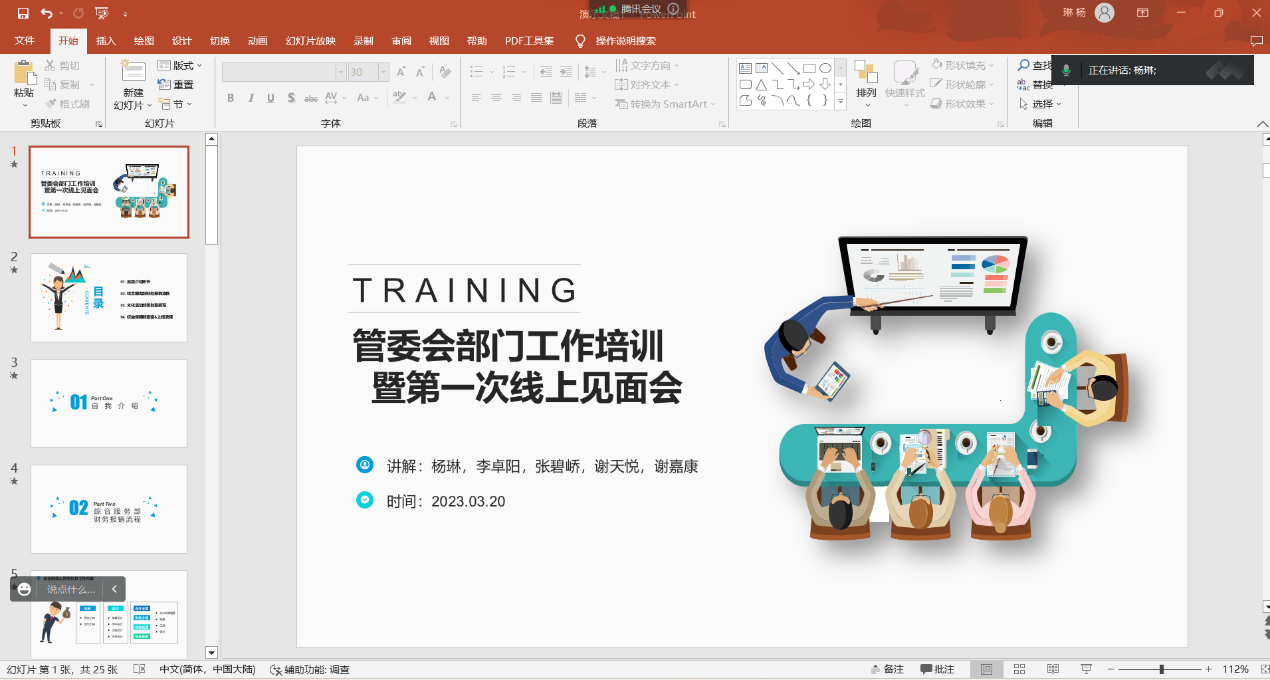Screen dimensions: 1270x680
Task: Open the 插入 ribbon tab
Action: click(106, 41)
